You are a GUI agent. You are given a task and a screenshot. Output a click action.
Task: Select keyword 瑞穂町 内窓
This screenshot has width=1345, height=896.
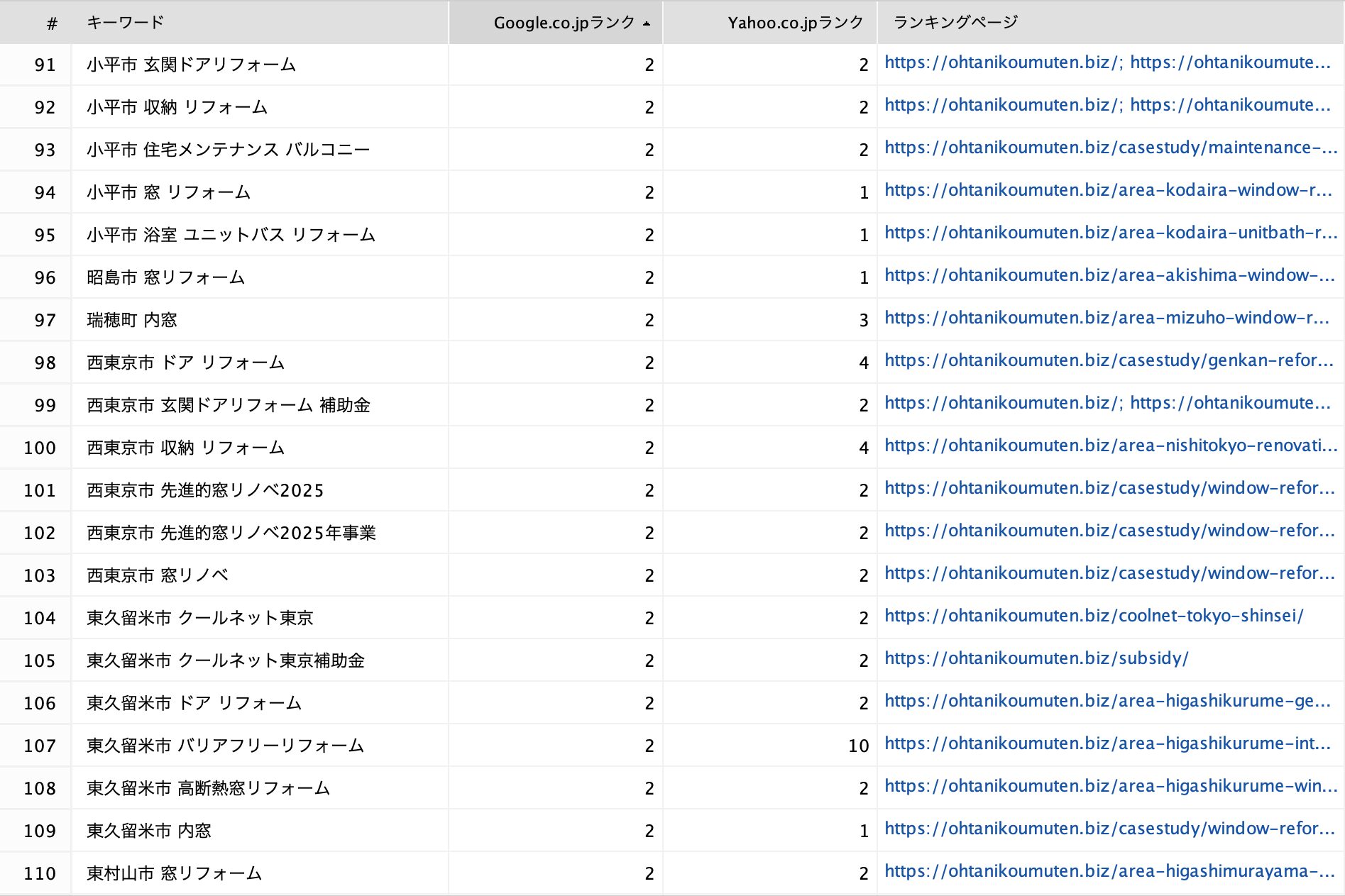pyautogui.click(x=132, y=321)
